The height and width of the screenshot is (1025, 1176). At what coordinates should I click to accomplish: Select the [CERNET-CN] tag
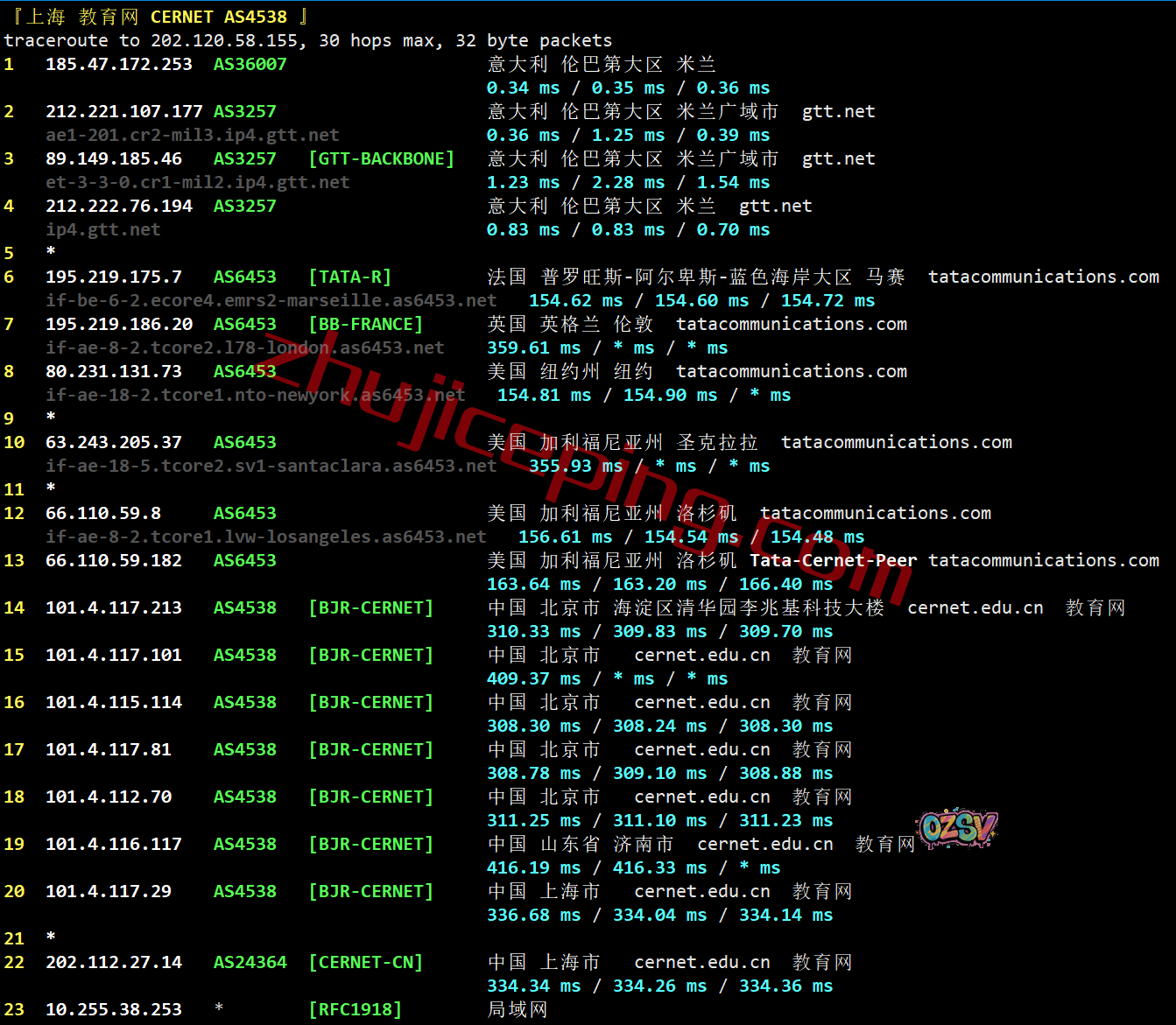point(365,962)
